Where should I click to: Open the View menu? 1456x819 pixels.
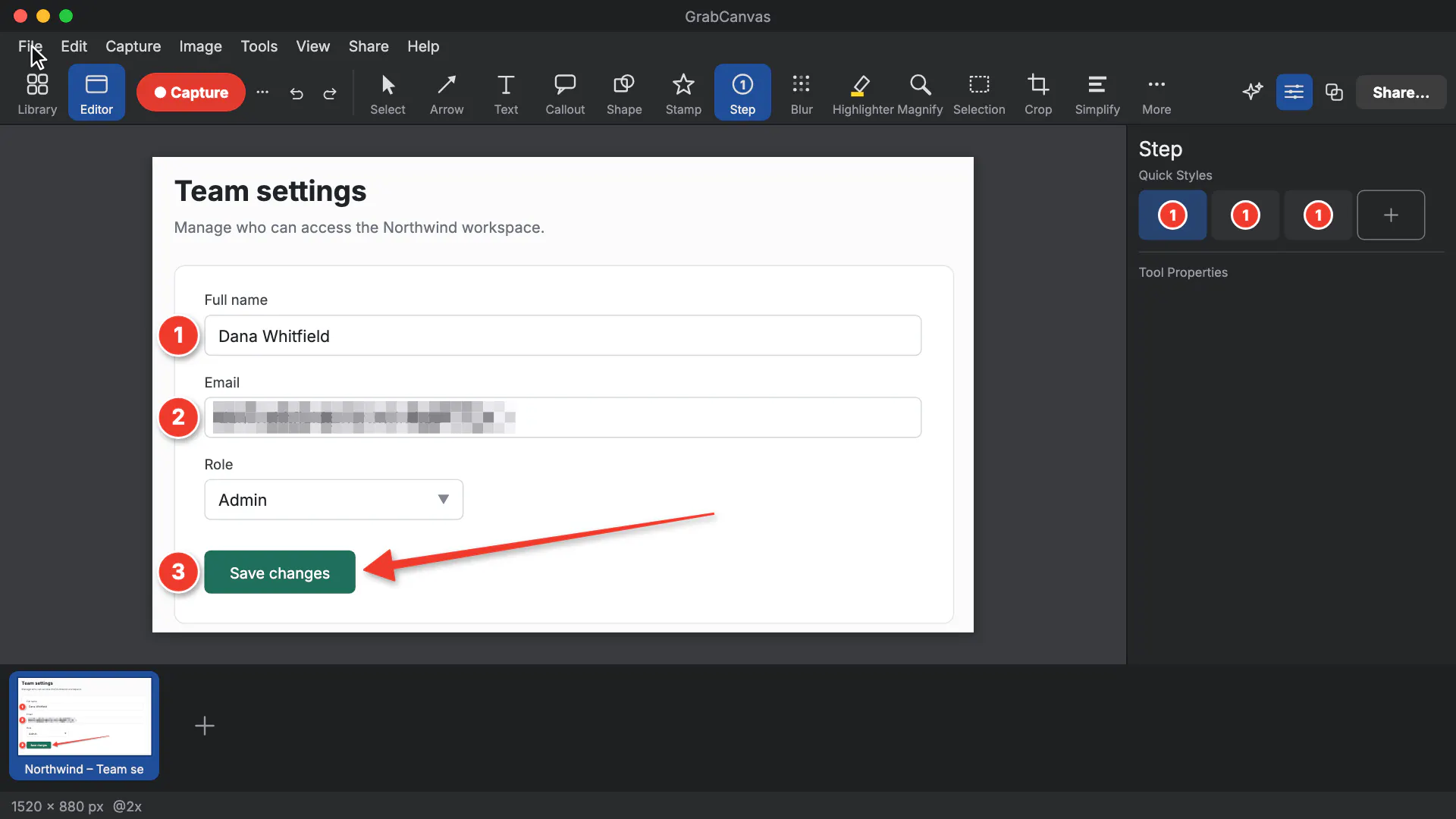click(312, 46)
